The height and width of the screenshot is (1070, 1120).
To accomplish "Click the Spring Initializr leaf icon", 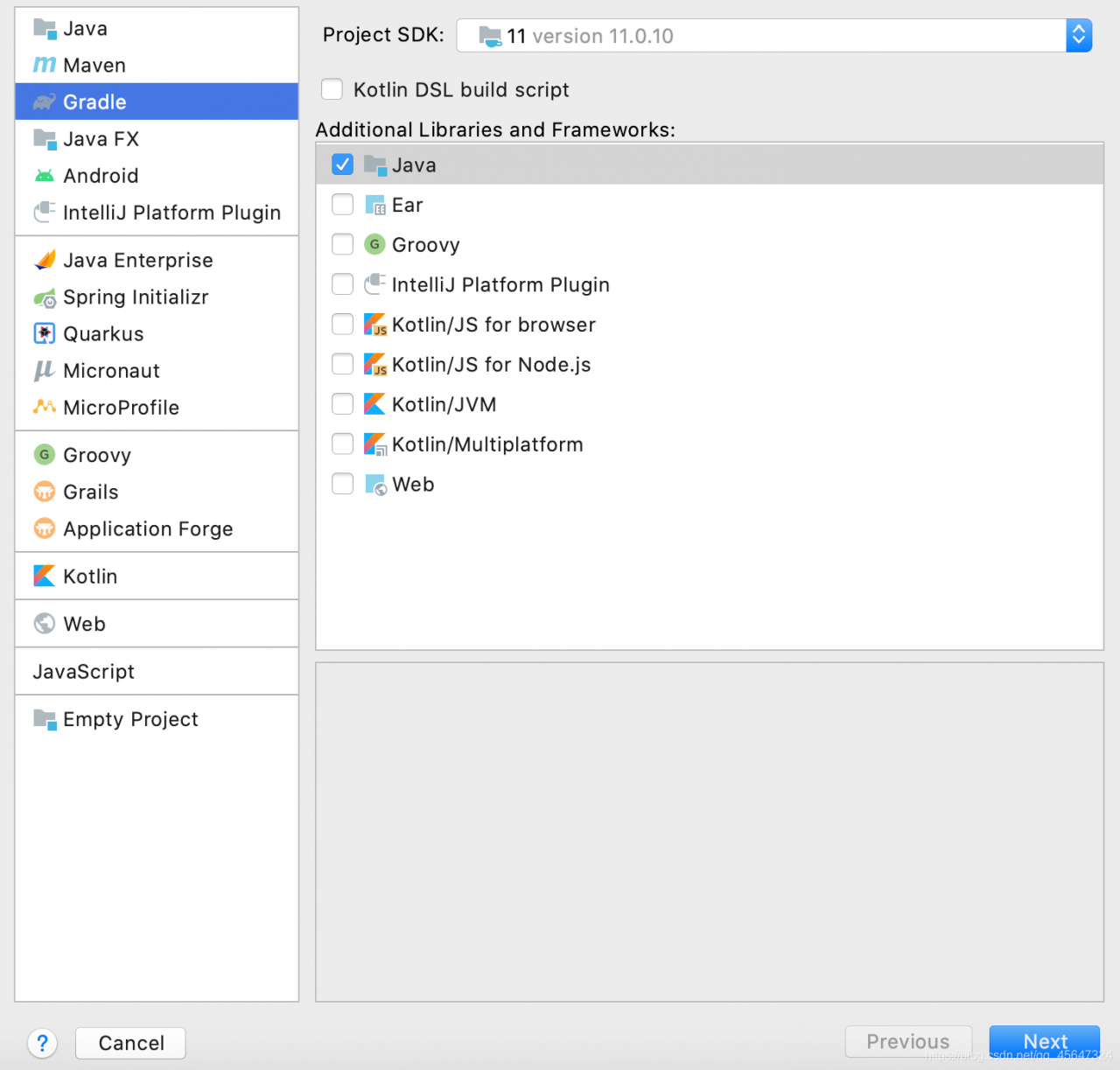I will (45, 297).
